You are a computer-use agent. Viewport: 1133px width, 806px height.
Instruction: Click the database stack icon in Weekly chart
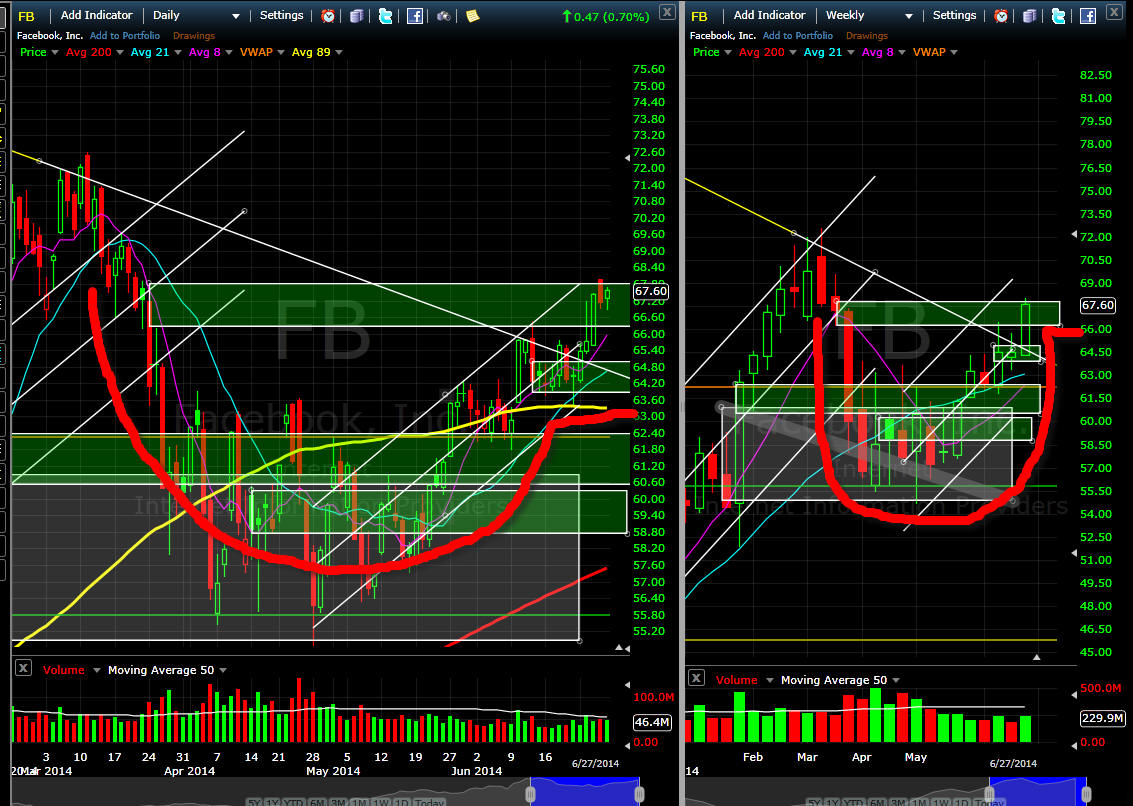coord(1030,15)
